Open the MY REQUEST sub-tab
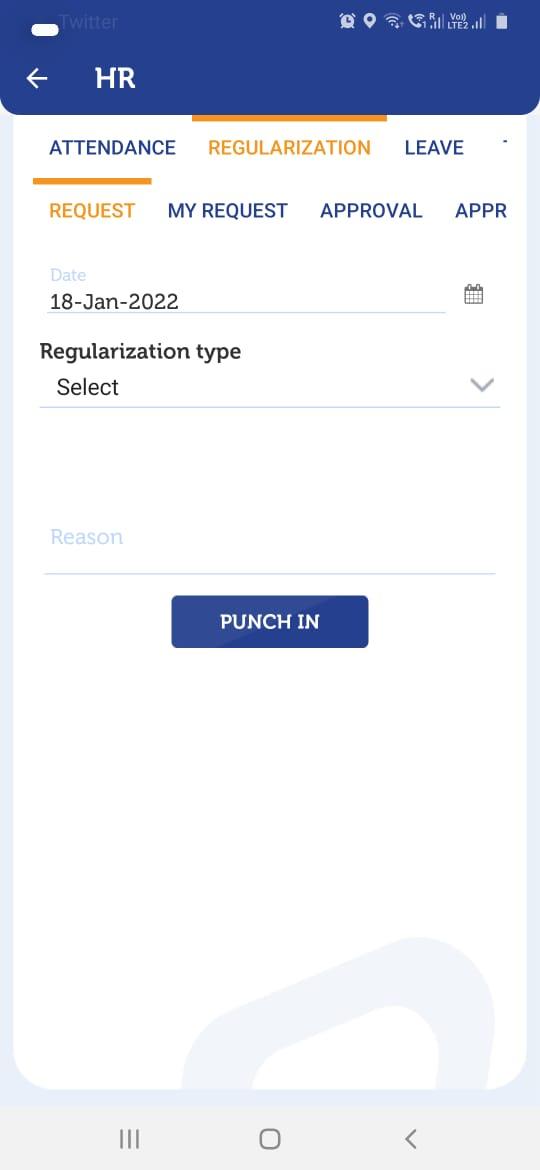 click(x=227, y=211)
